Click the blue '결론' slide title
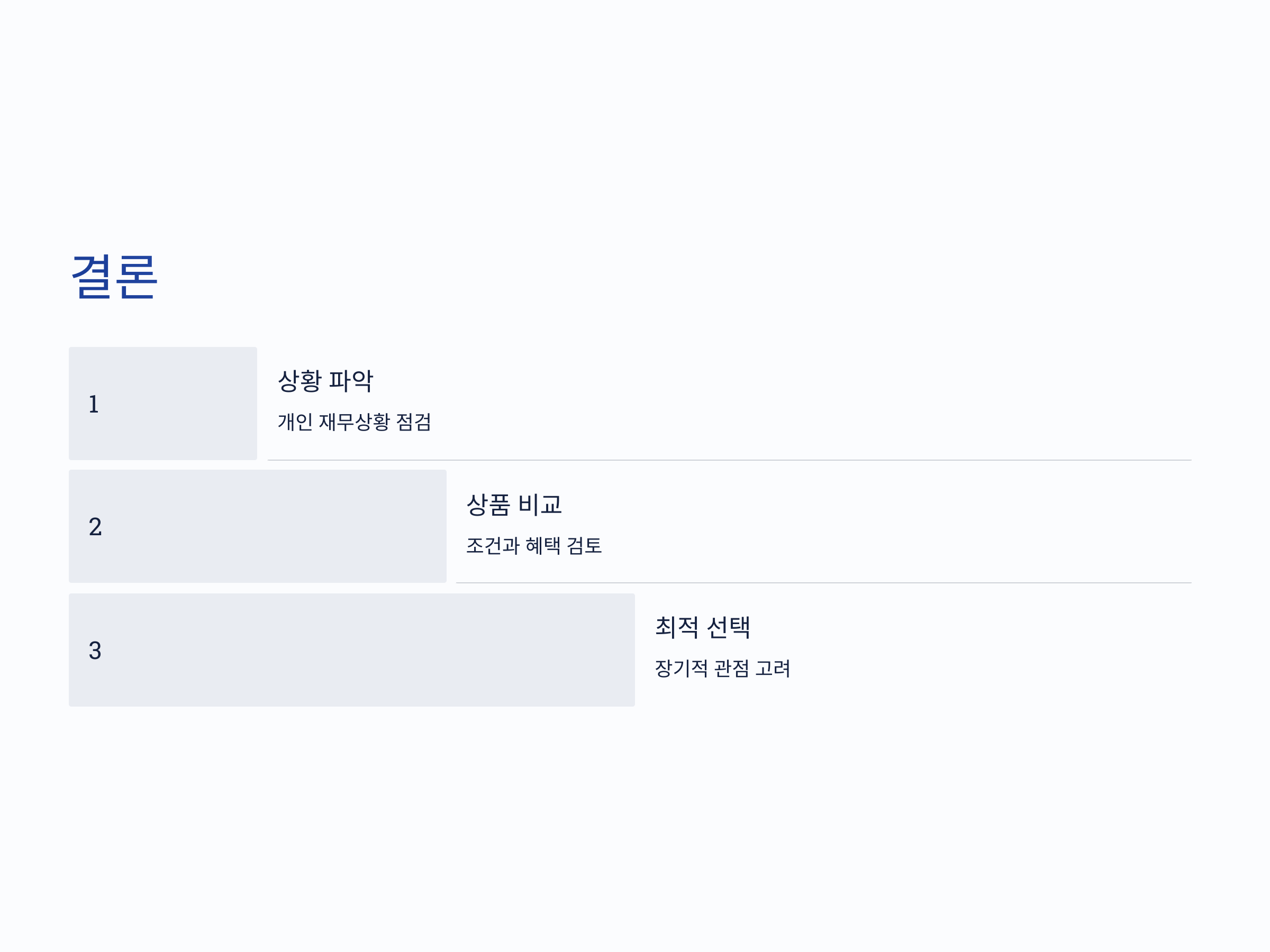 [x=114, y=276]
